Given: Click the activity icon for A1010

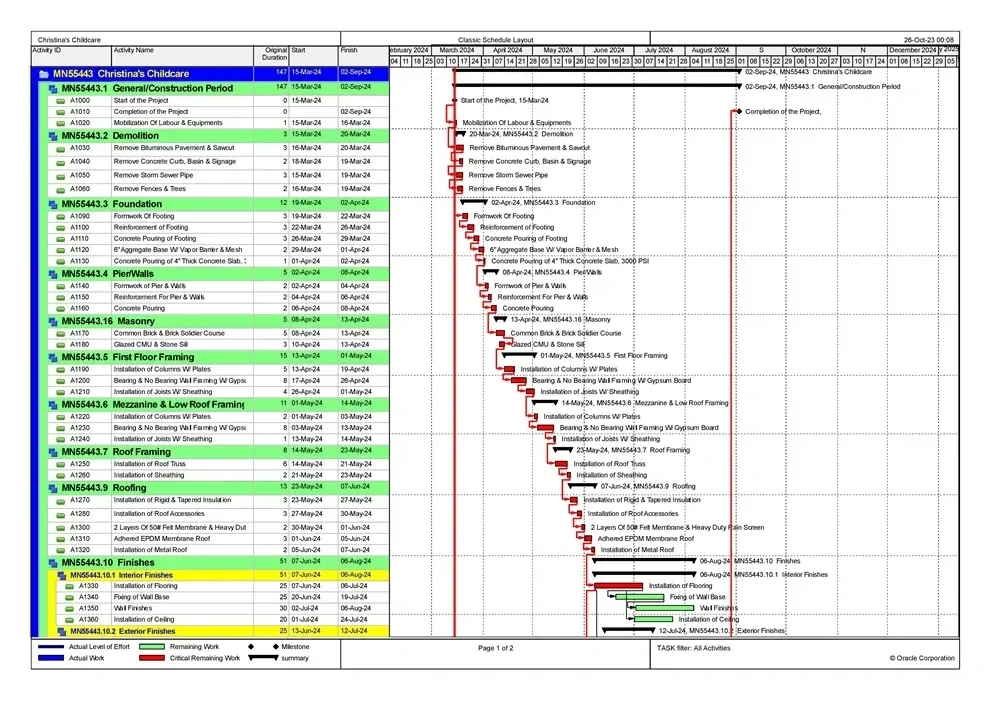Looking at the screenshot, I should (61, 112).
